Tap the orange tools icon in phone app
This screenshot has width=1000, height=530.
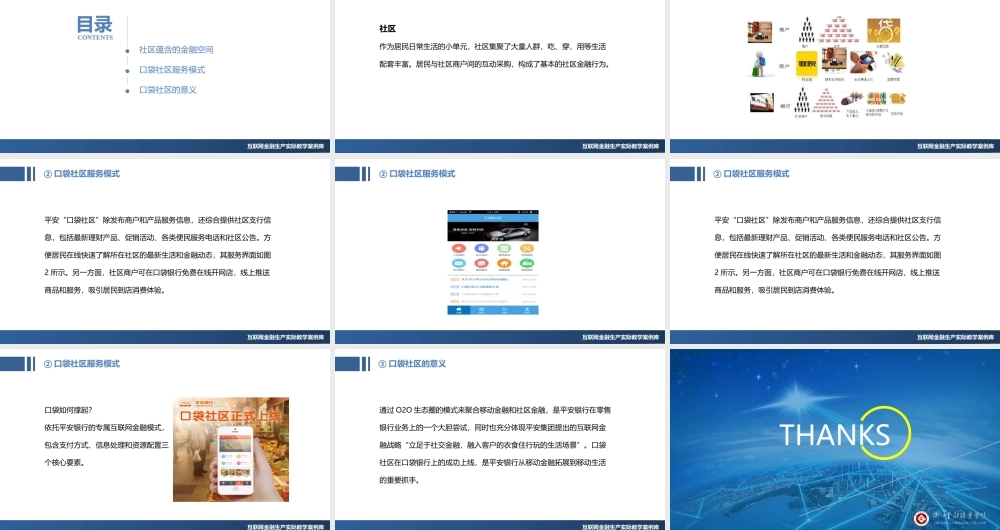[x=527, y=248]
